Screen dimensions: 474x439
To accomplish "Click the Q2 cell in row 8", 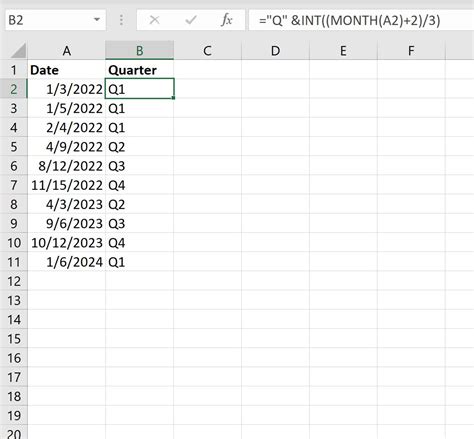I will [140, 204].
